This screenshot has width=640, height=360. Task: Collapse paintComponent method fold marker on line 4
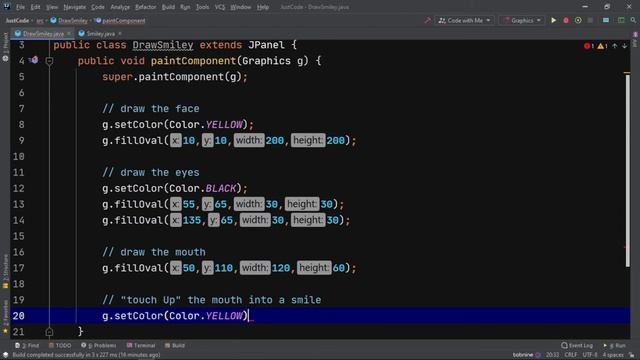click(49, 61)
